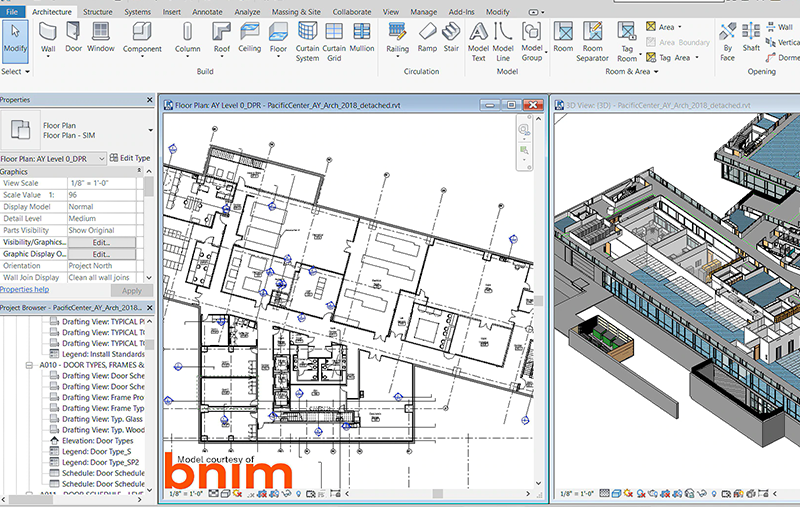
Task: Select the Window tool
Action: coord(101,38)
